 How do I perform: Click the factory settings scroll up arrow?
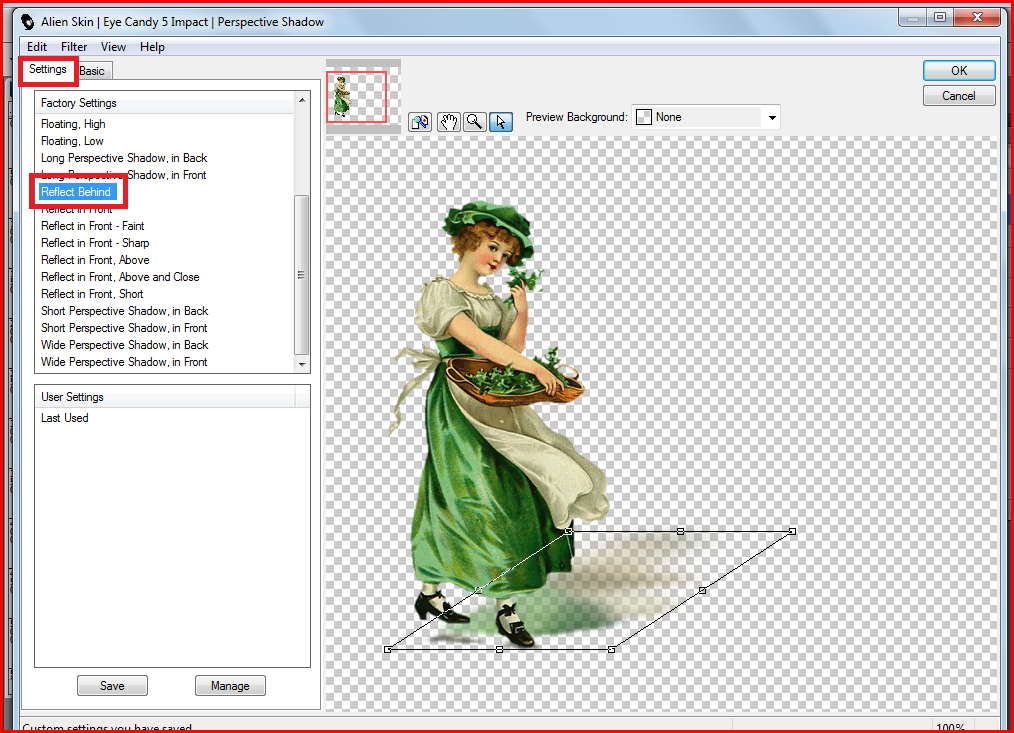[x=302, y=100]
